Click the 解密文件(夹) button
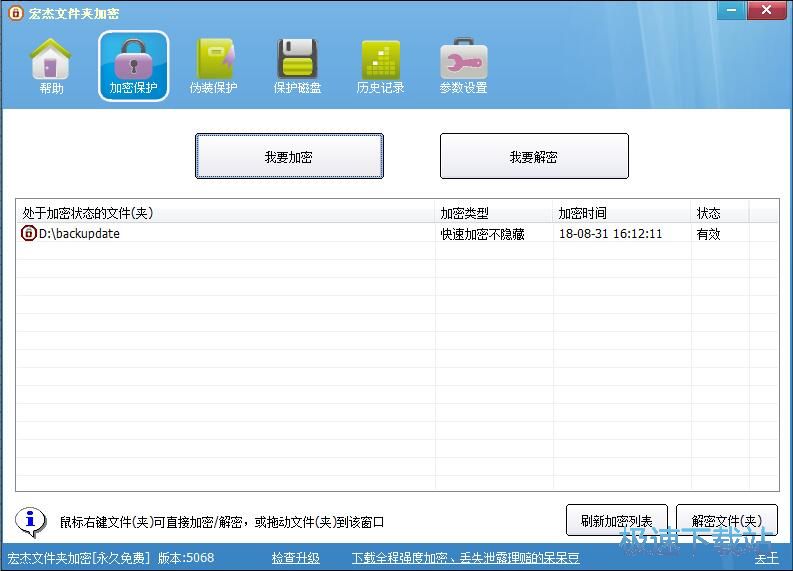793x571 pixels. click(727, 520)
